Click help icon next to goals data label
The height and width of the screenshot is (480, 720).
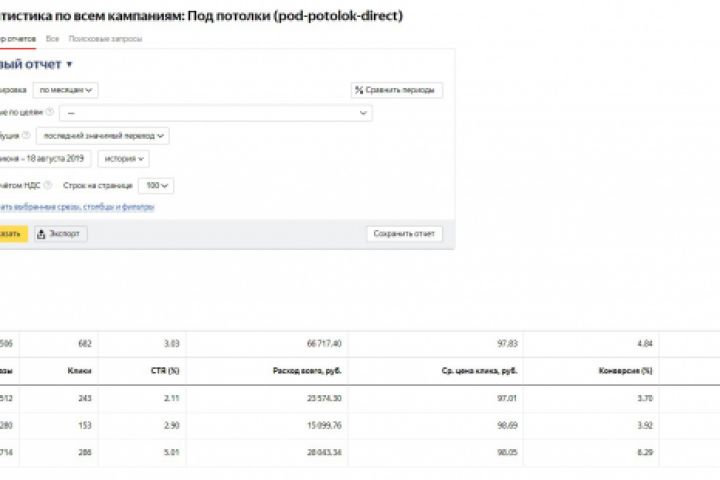[x=50, y=112]
